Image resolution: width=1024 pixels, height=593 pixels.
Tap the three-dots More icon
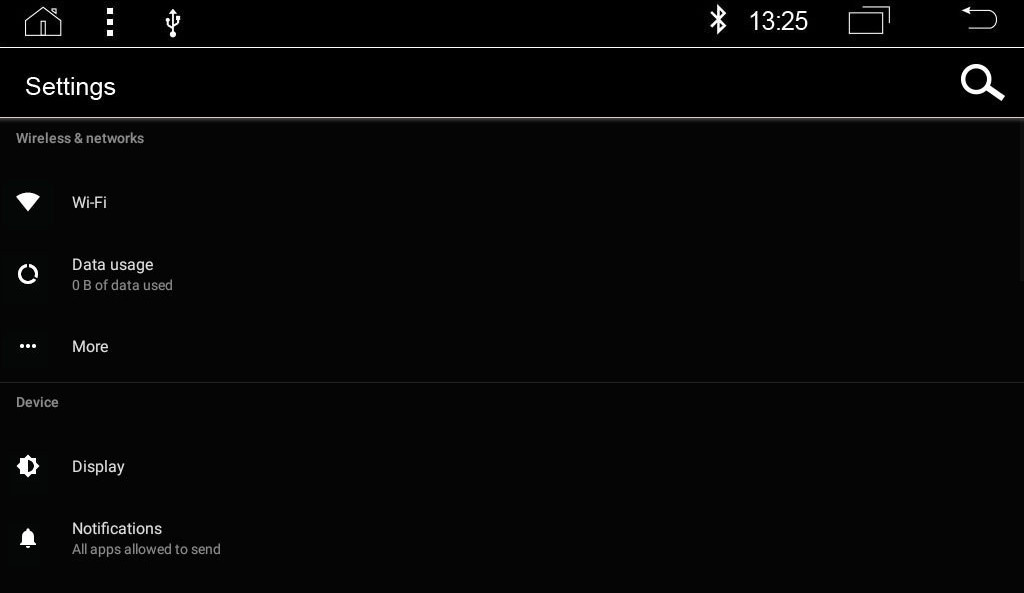pos(28,346)
